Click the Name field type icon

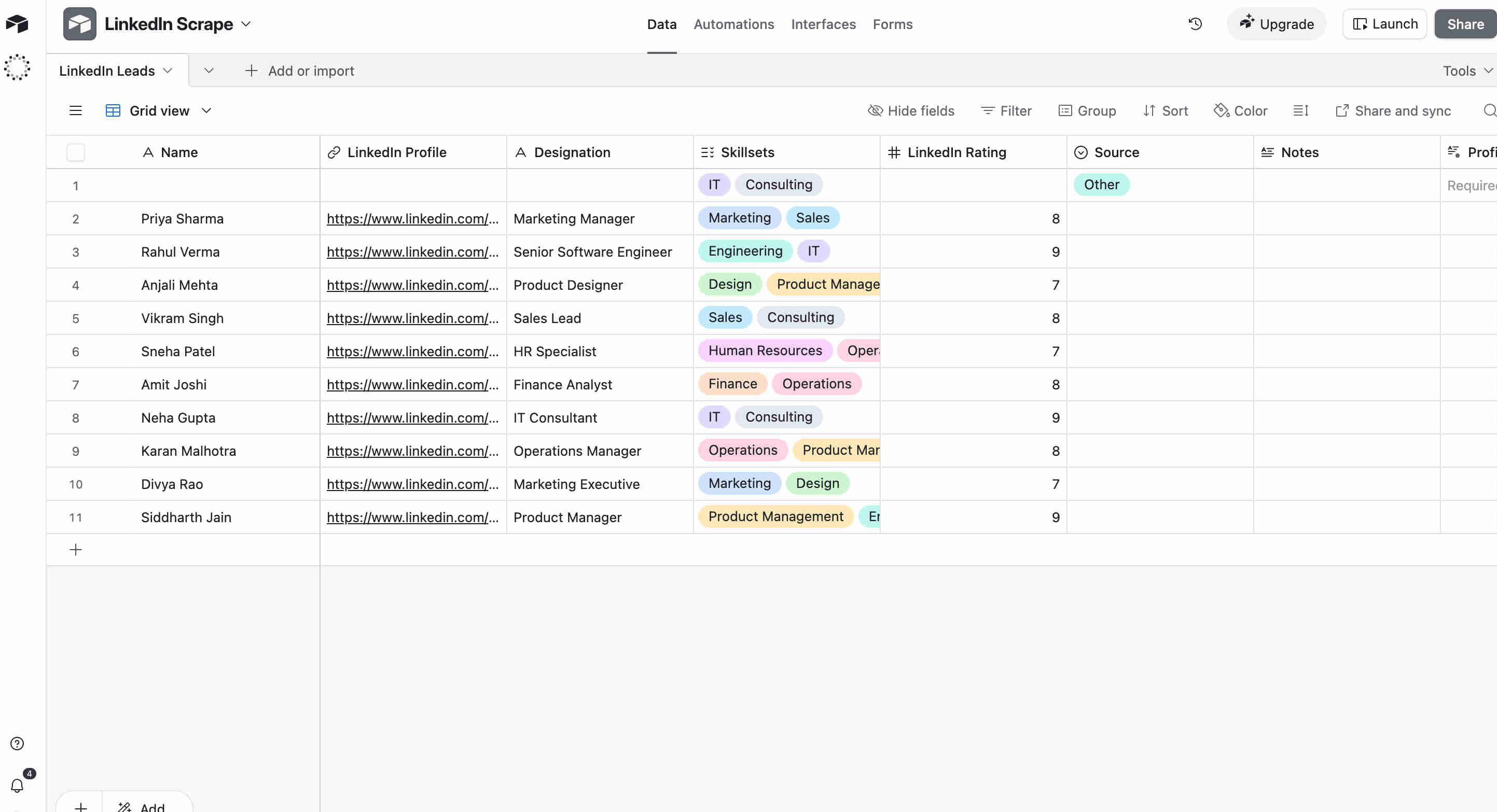point(148,152)
